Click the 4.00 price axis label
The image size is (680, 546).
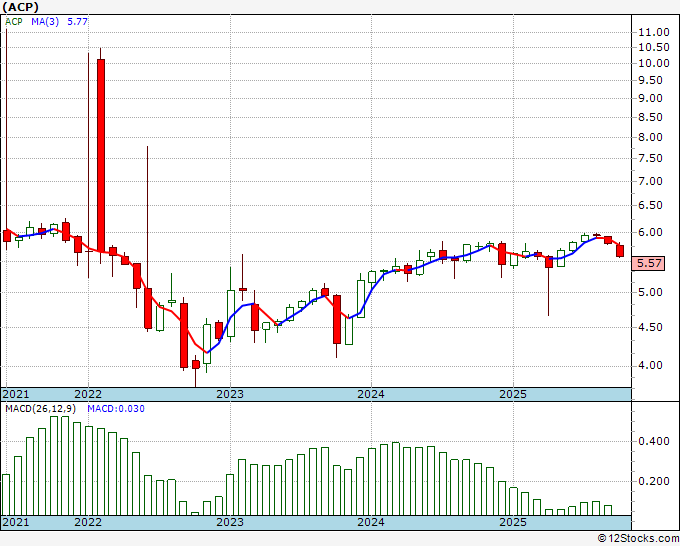650,366
